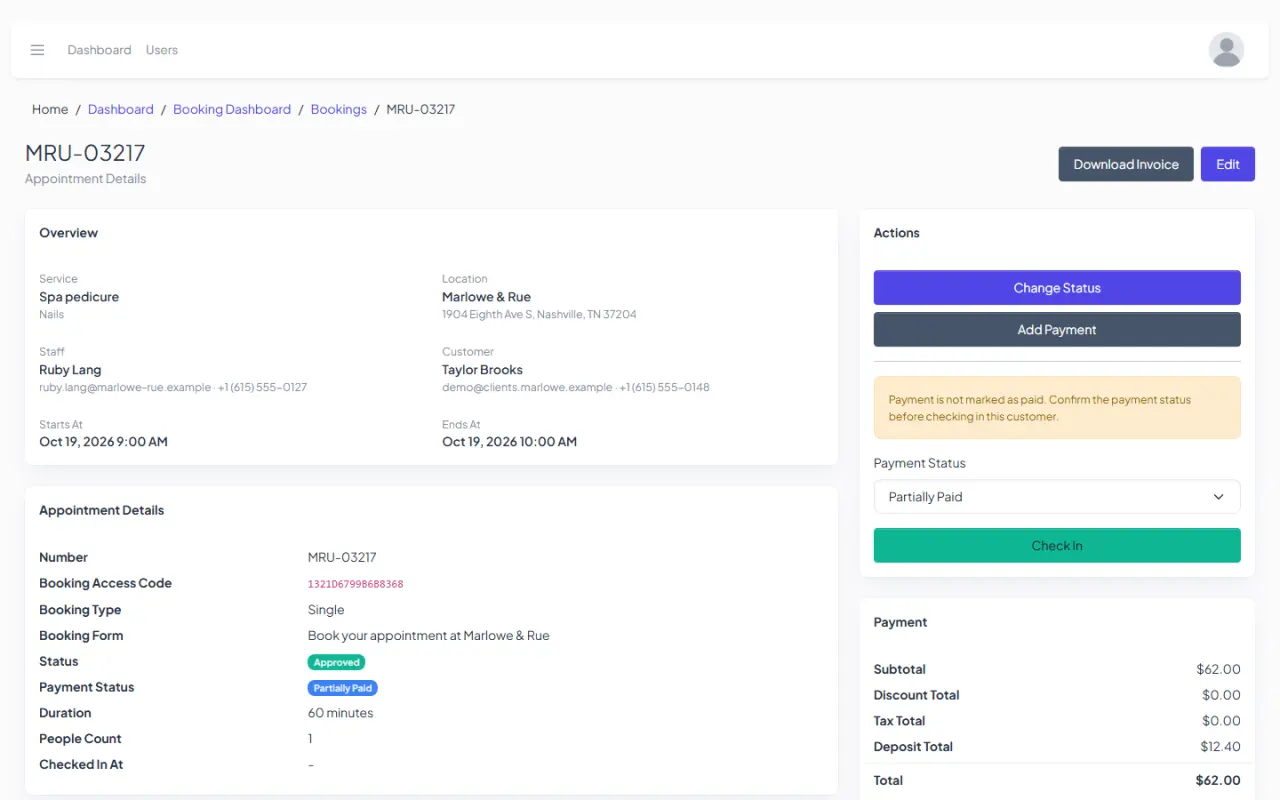Click the Home breadcrumb
The width and height of the screenshot is (1280, 800).
click(x=50, y=109)
